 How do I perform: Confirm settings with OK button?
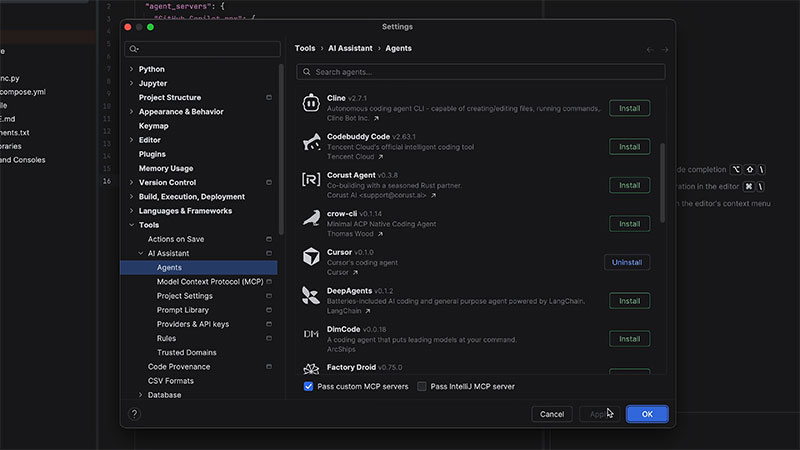647,414
